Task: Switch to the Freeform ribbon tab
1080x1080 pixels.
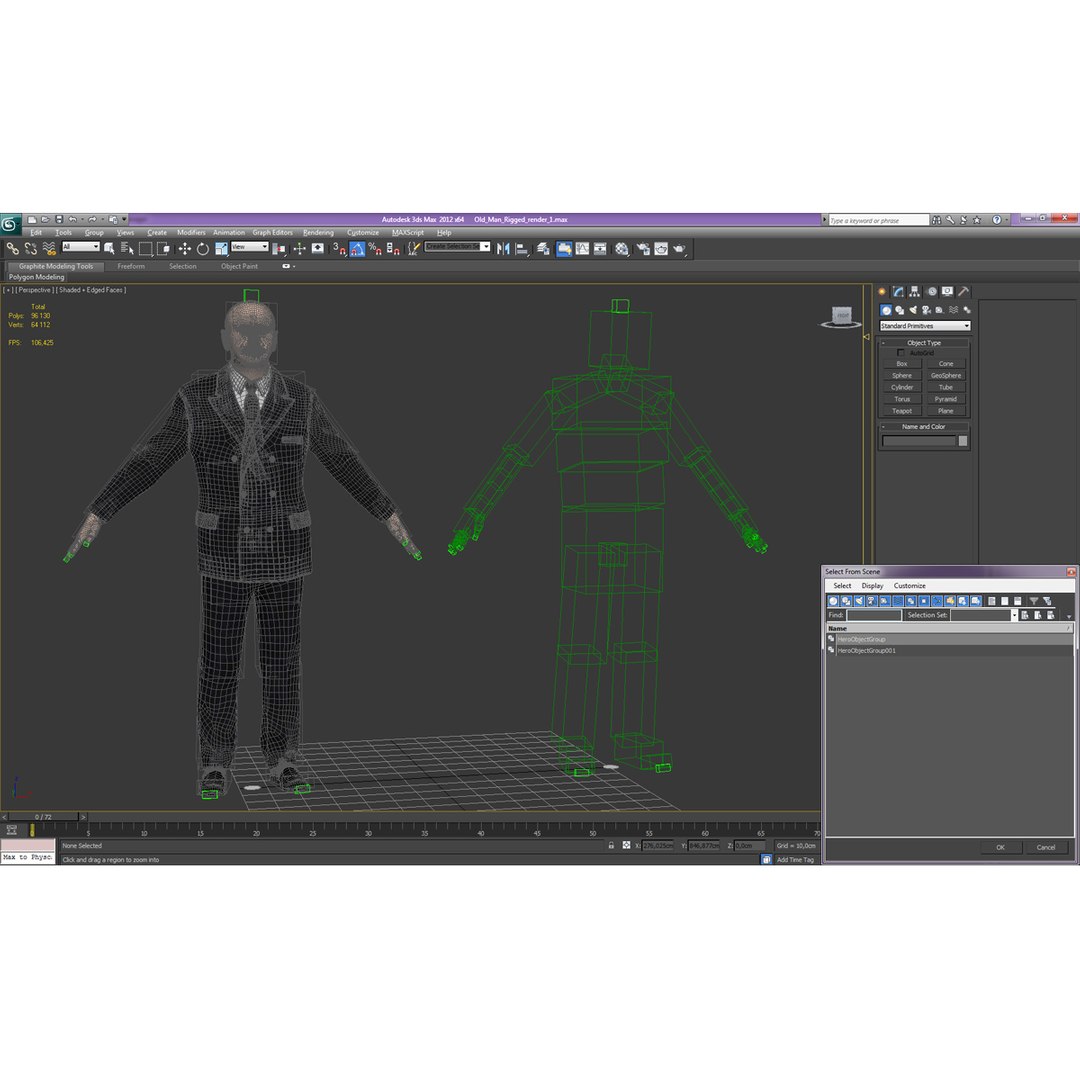Action: click(x=131, y=266)
